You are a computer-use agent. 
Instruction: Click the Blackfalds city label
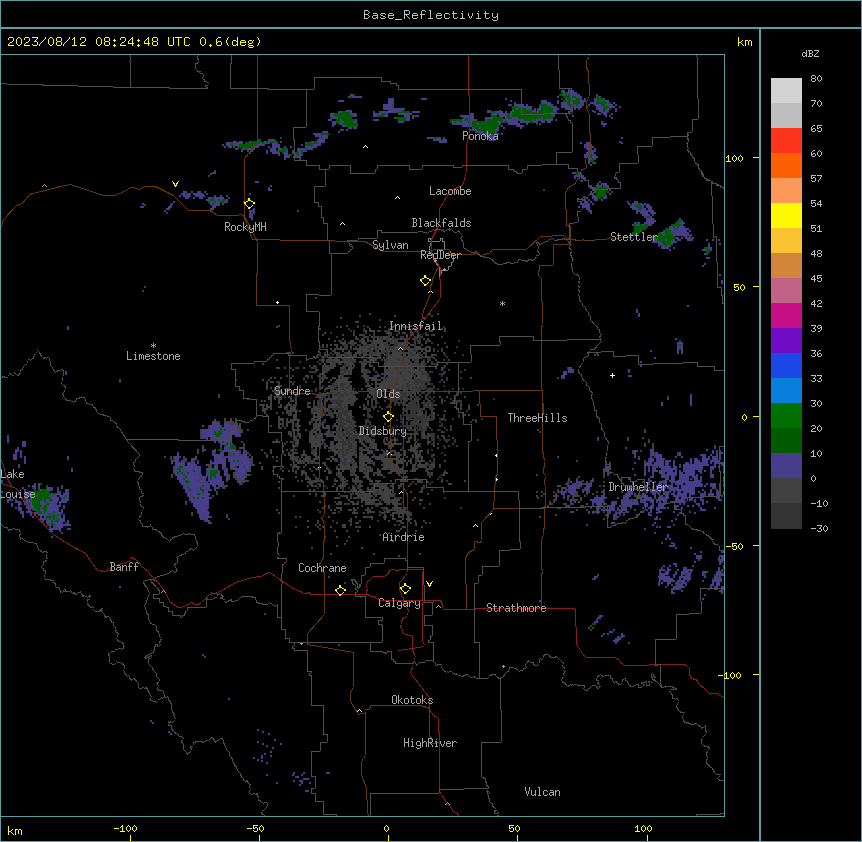pos(441,223)
